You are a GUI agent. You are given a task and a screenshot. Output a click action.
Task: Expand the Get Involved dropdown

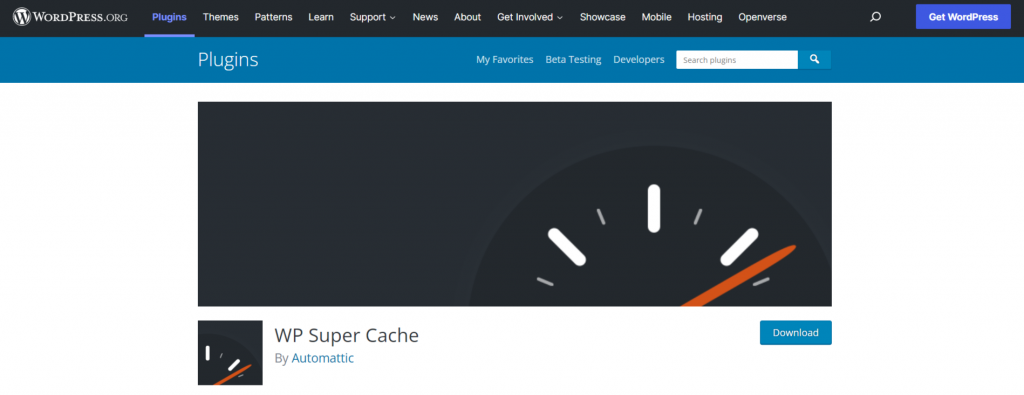click(530, 17)
